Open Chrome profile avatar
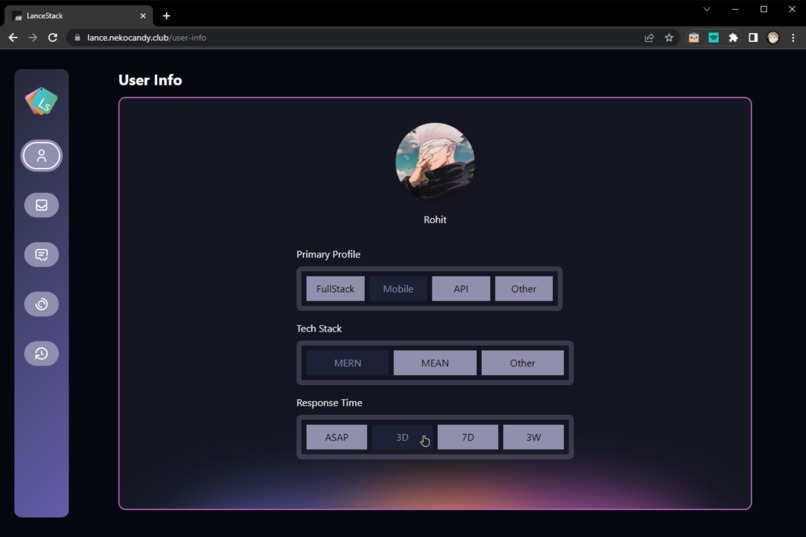 773,38
